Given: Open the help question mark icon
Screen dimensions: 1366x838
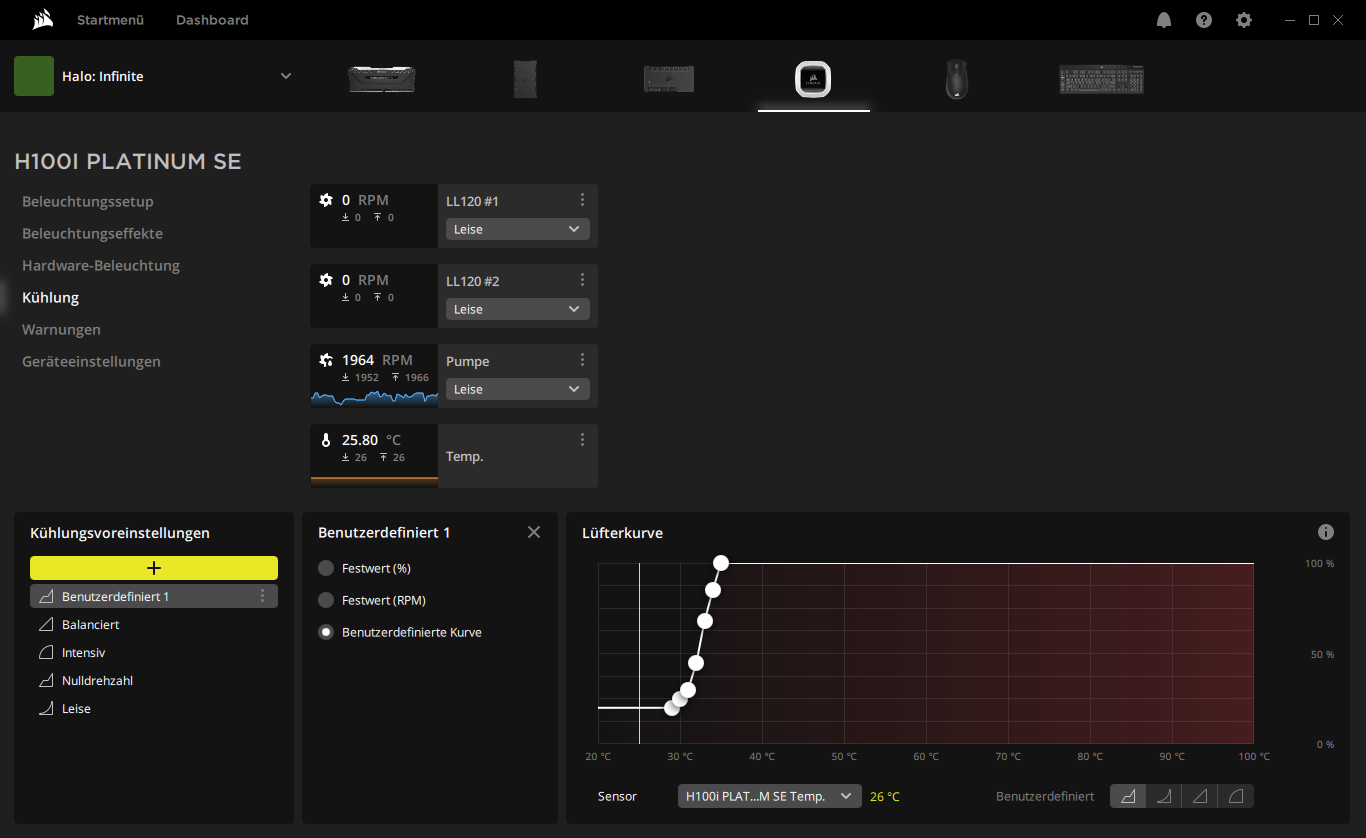Looking at the screenshot, I should [x=1204, y=20].
